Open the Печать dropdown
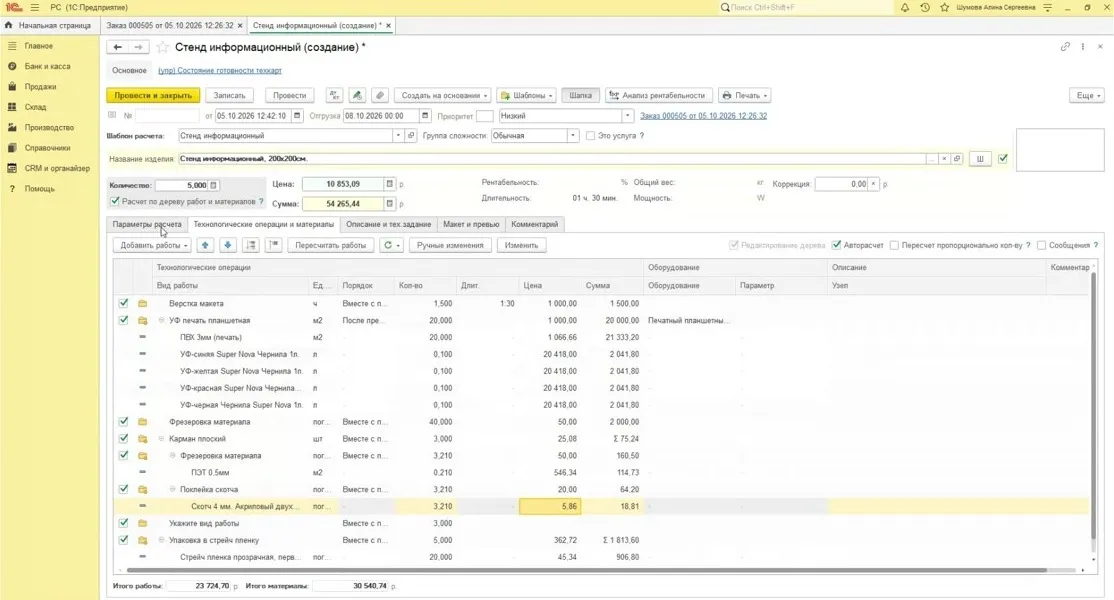Image resolution: width=1114 pixels, height=600 pixels. pos(744,95)
